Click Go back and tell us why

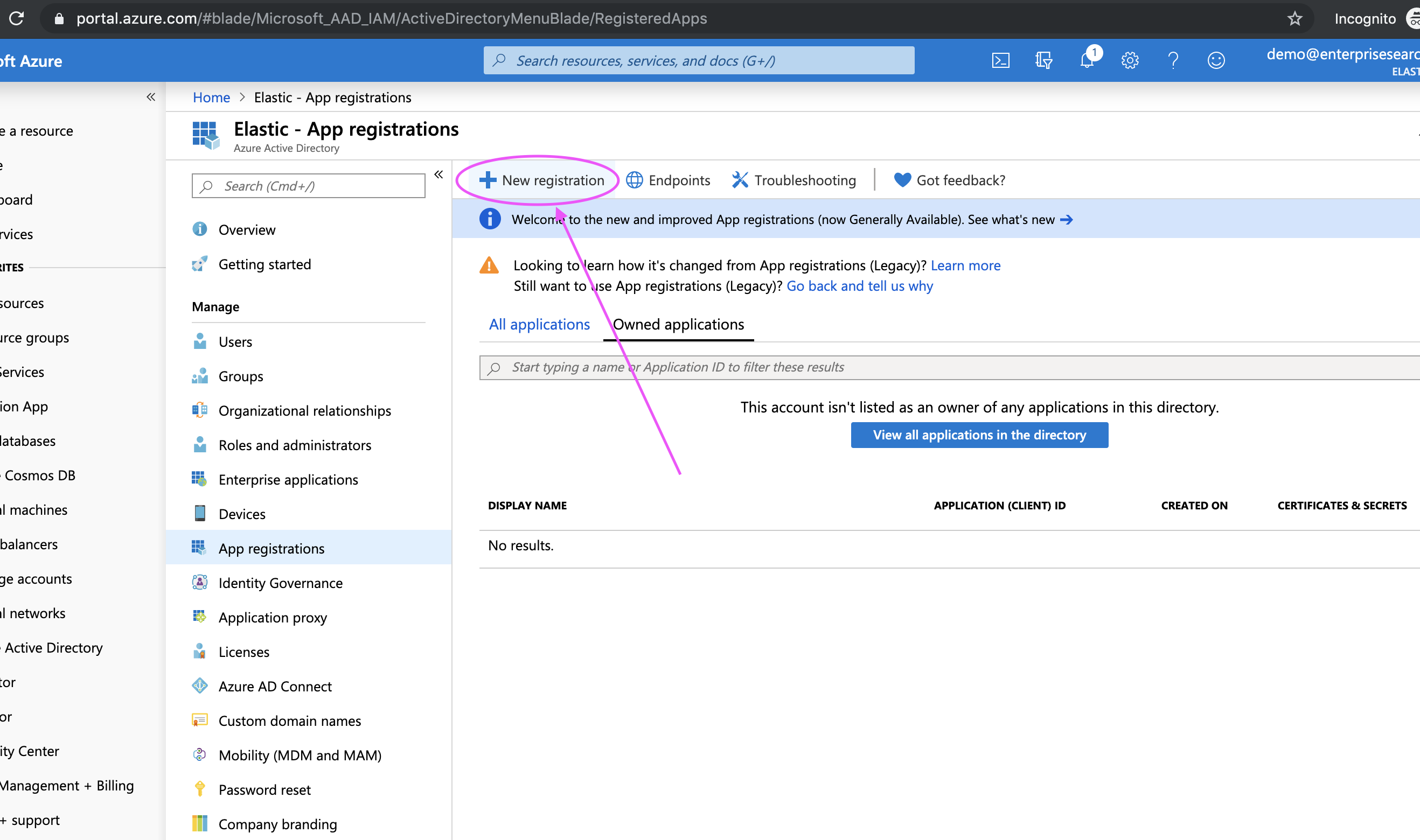[x=859, y=286]
